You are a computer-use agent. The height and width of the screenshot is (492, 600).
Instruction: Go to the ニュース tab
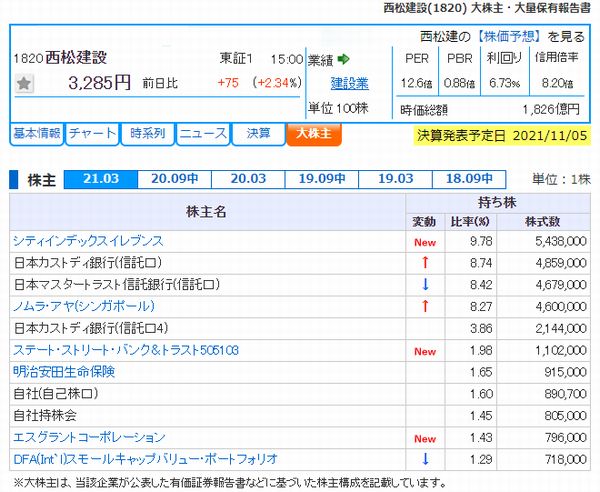click(x=203, y=134)
